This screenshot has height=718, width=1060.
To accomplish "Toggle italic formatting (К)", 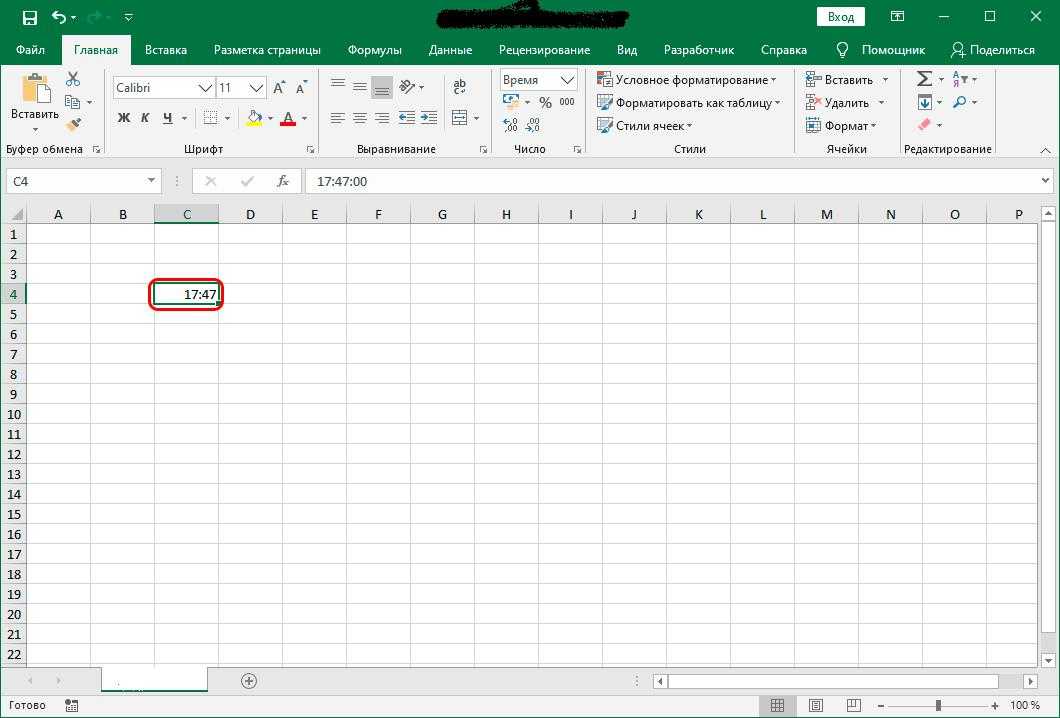I will coord(145,118).
